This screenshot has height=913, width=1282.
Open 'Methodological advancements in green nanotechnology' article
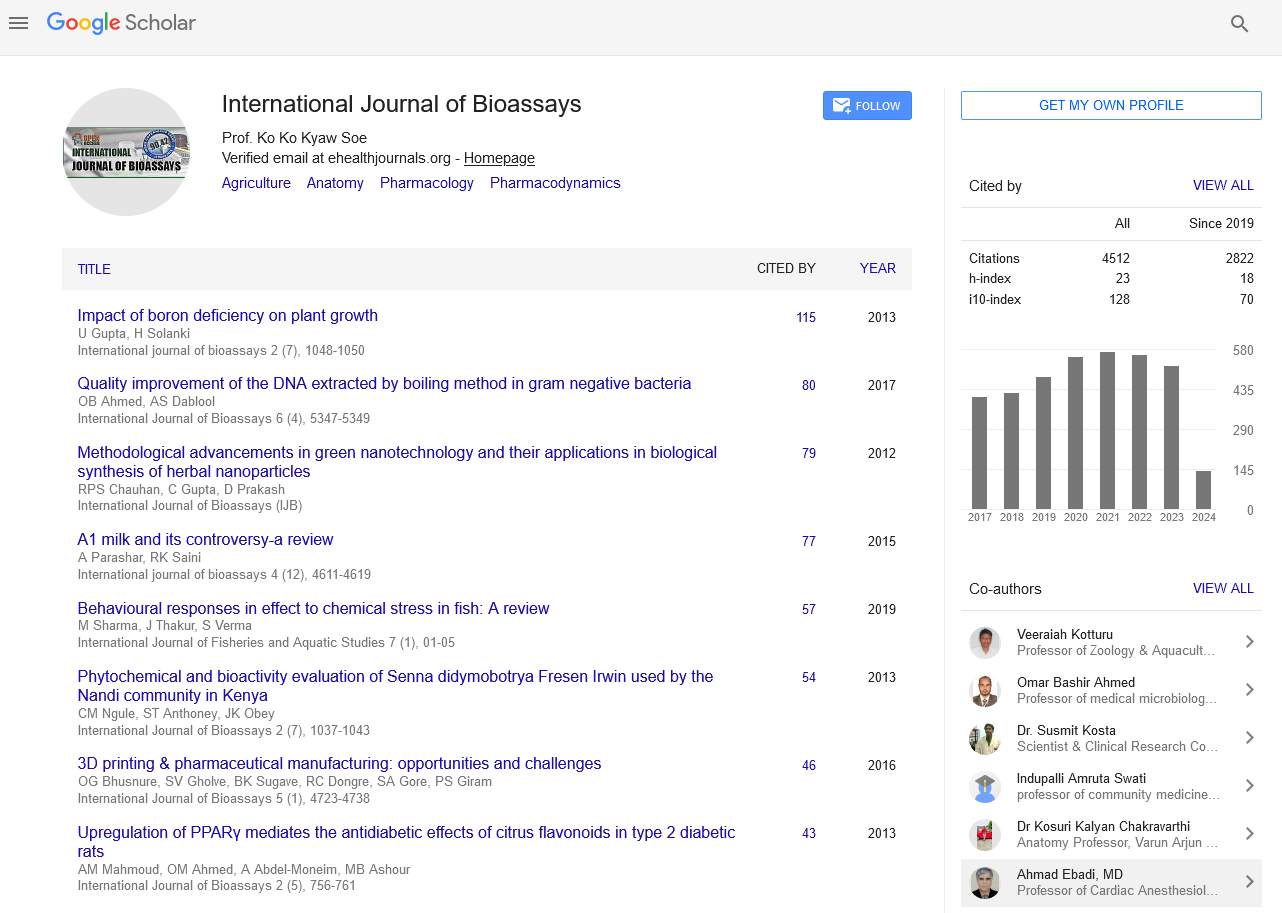point(397,461)
